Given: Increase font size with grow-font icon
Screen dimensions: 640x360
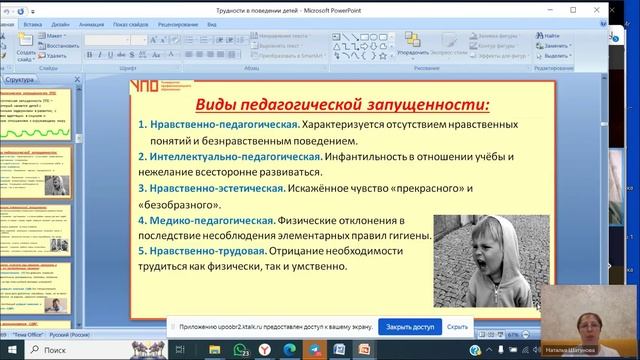Looking at the screenshot, I should [x=153, y=40].
